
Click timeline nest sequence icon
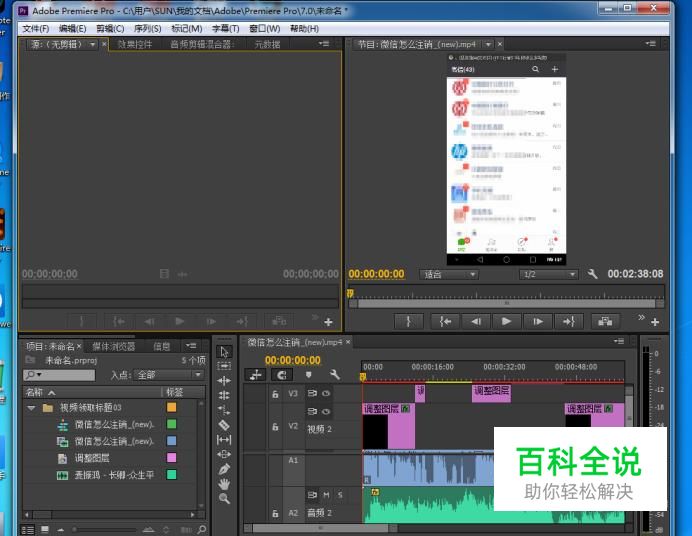tap(255, 375)
